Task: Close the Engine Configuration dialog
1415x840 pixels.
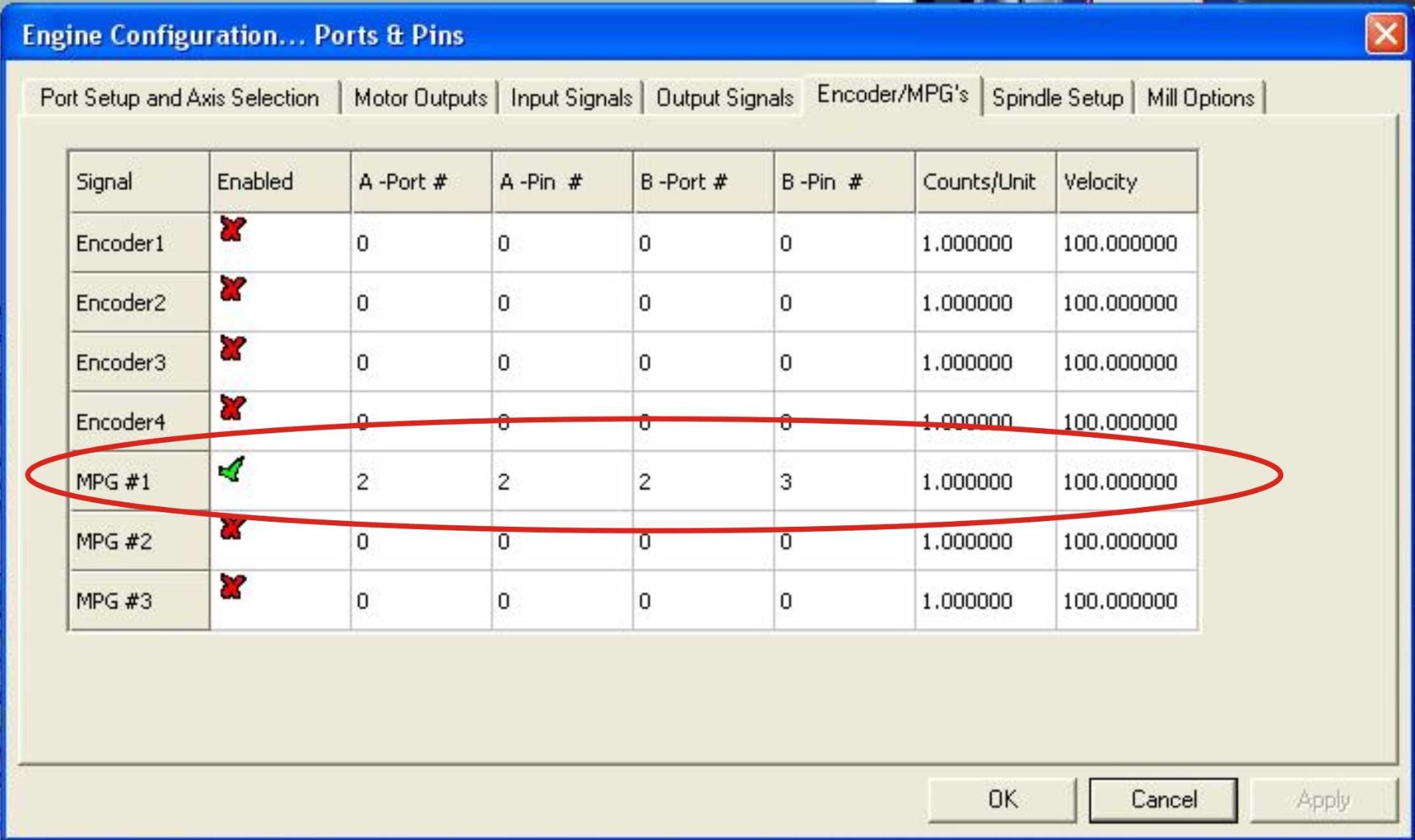Action: pyautogui.click(x=1386, y=34)
